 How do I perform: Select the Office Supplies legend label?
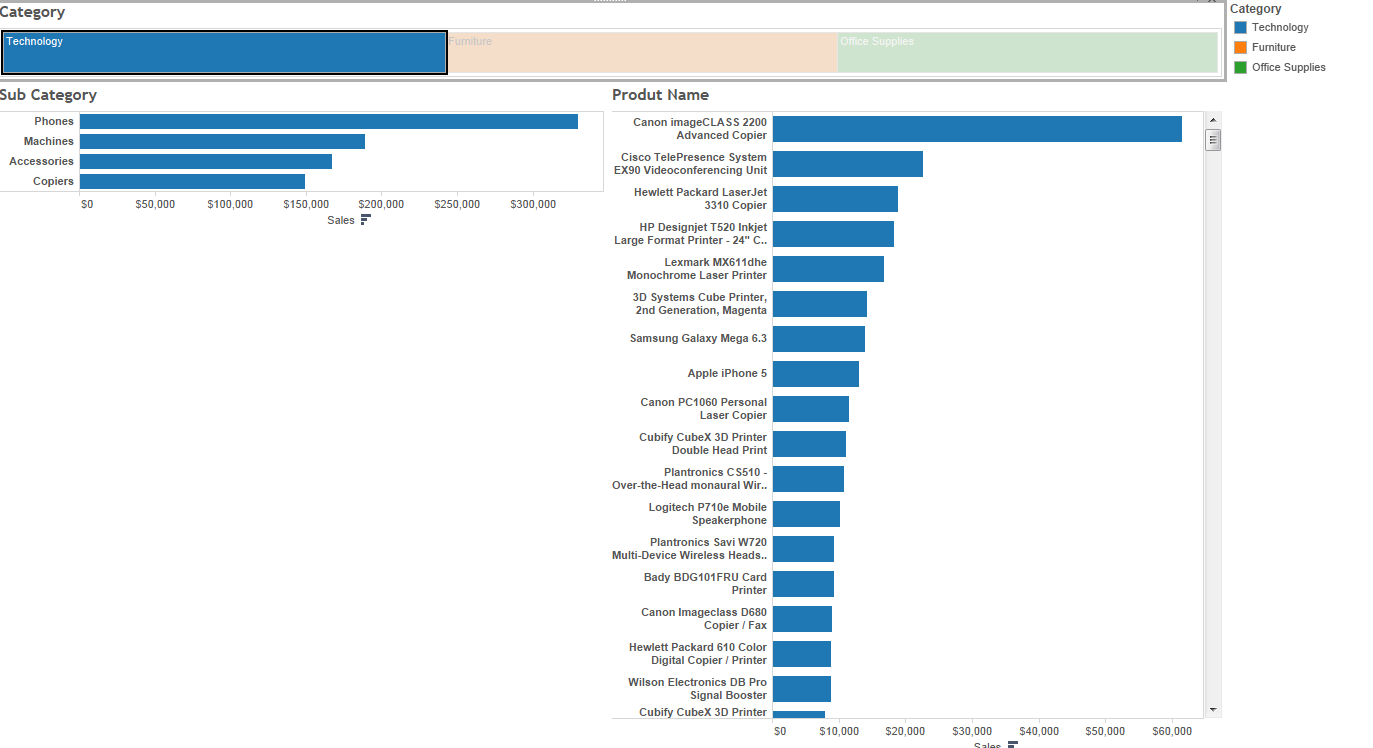[1289, 68]
